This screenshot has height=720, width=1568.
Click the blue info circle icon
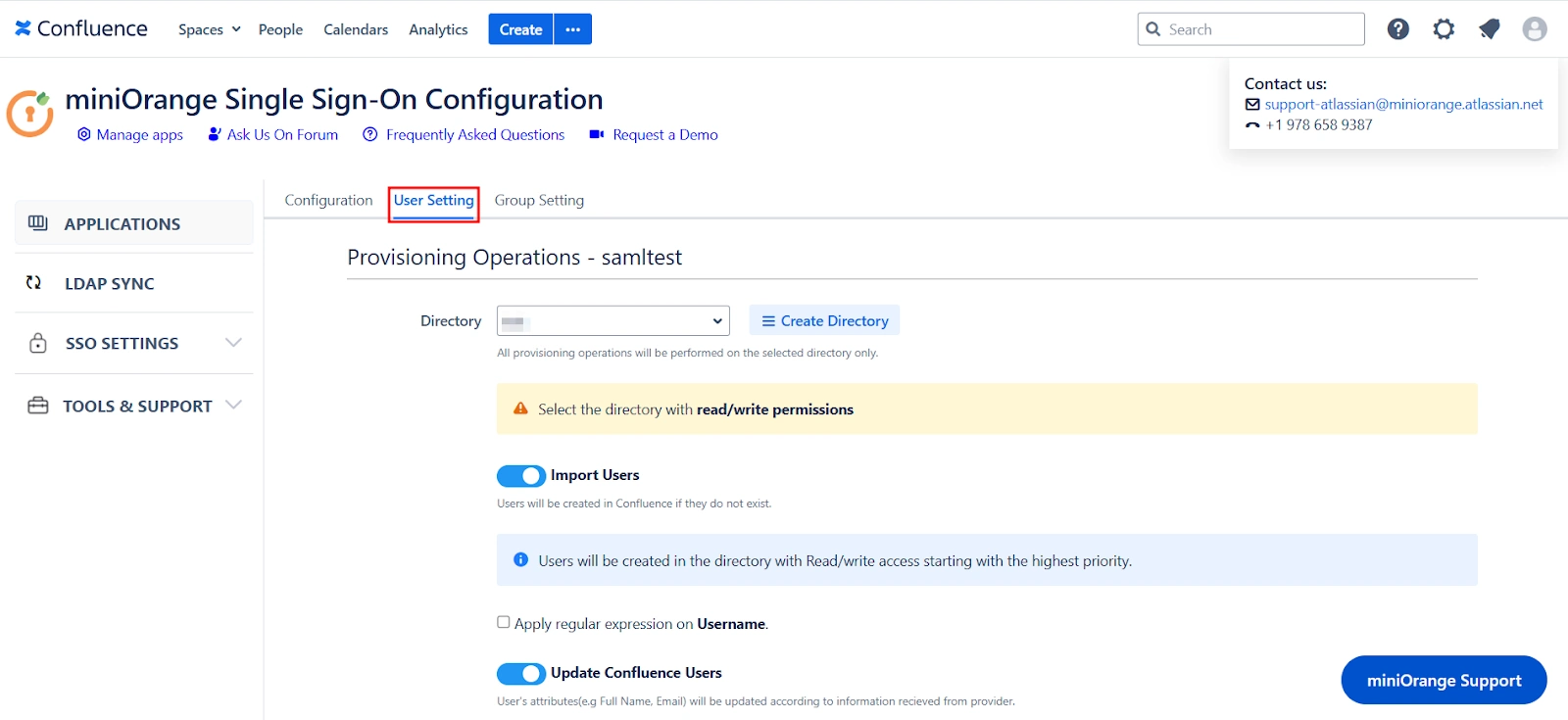point(520,559)
